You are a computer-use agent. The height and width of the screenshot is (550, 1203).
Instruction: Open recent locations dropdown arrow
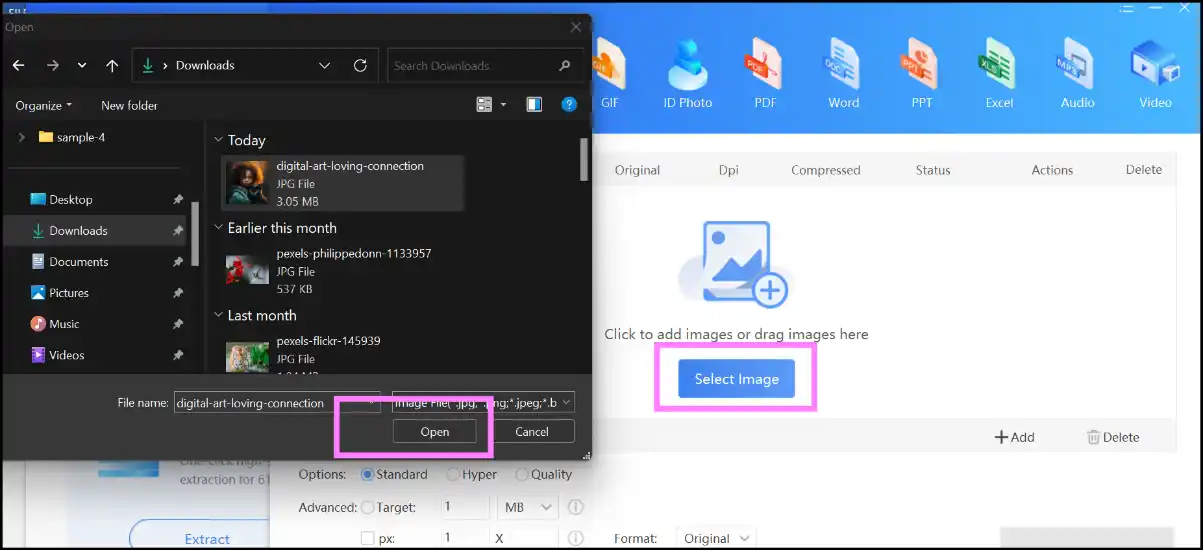(x=82, y=65)
